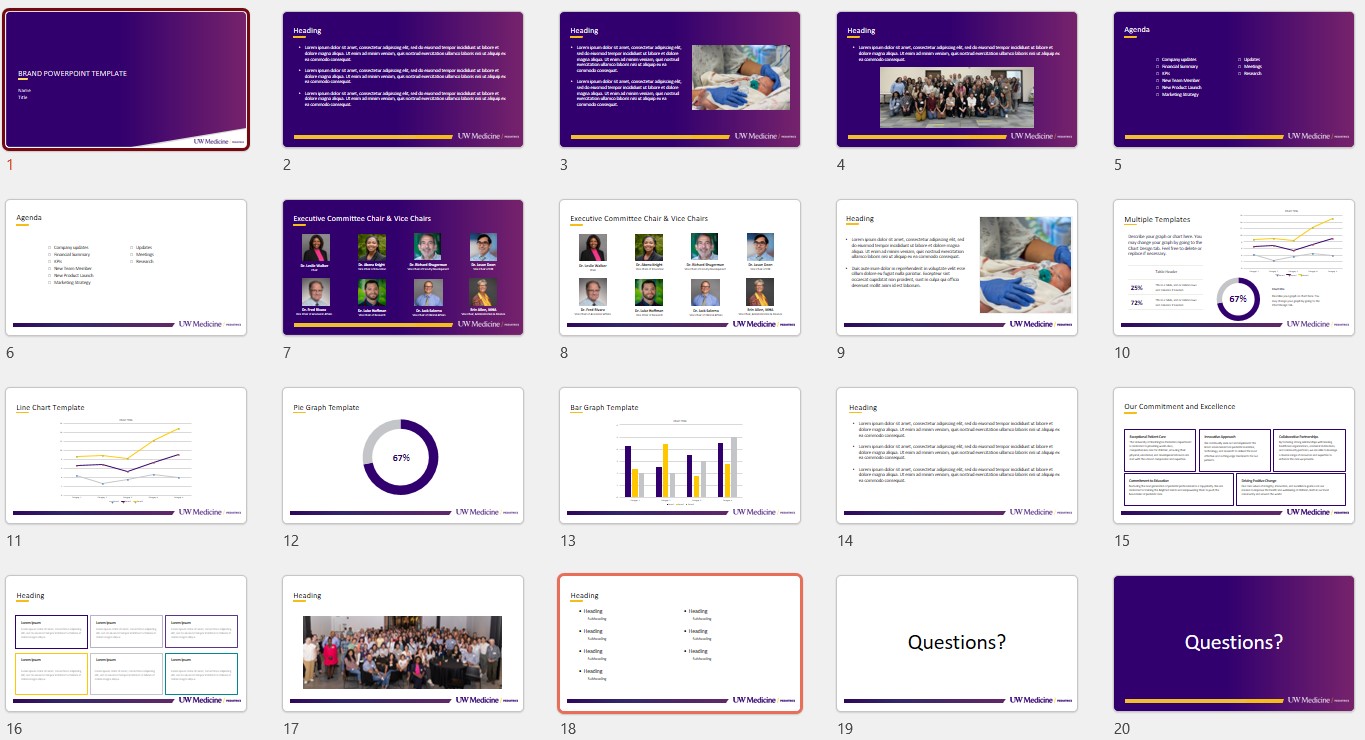Select the white Executive Committee Chair slide
This screenshot has width=1365, height=740.
(x=680, y=266)
